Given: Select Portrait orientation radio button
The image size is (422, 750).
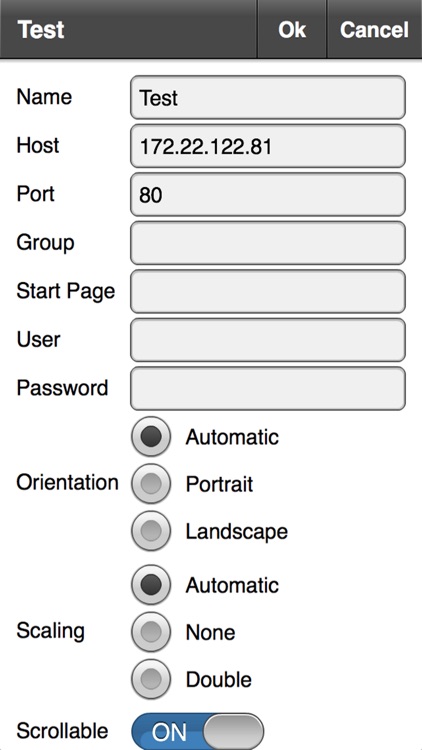Looking at the screenshot, I should pyautogui.click(x=151, y=484).
